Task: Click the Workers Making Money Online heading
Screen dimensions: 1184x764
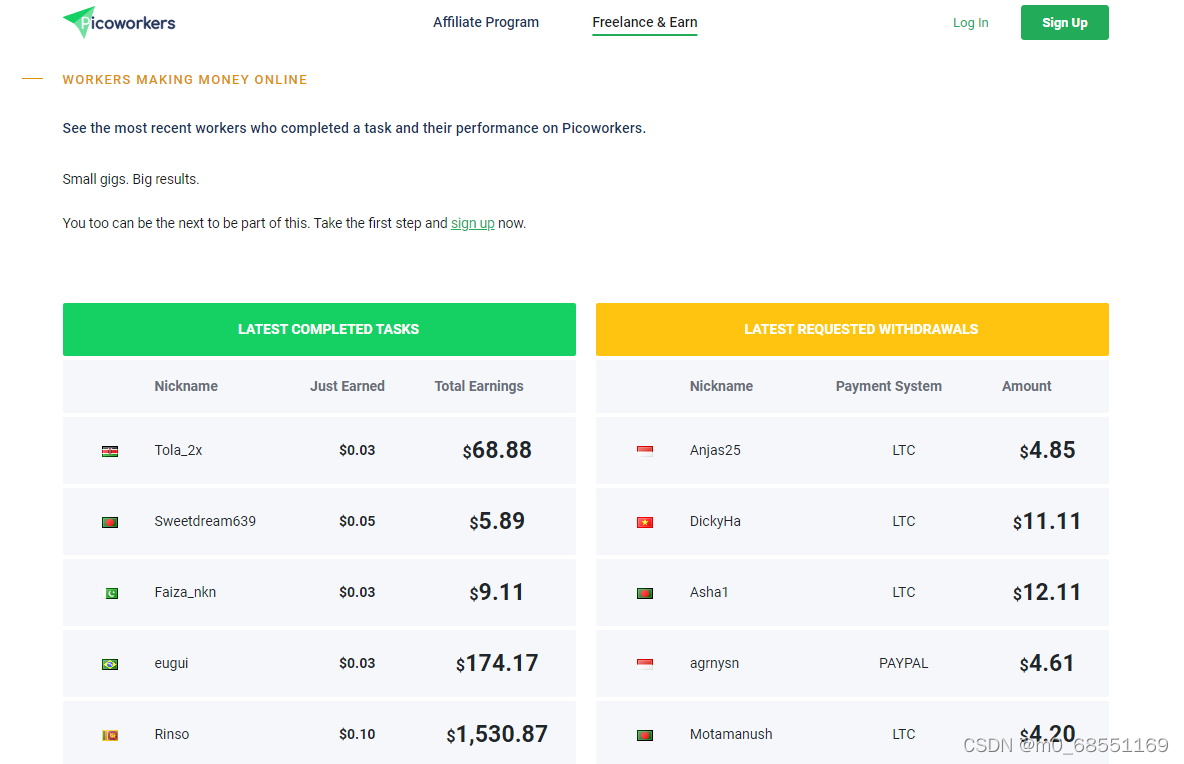Action: 185,80
